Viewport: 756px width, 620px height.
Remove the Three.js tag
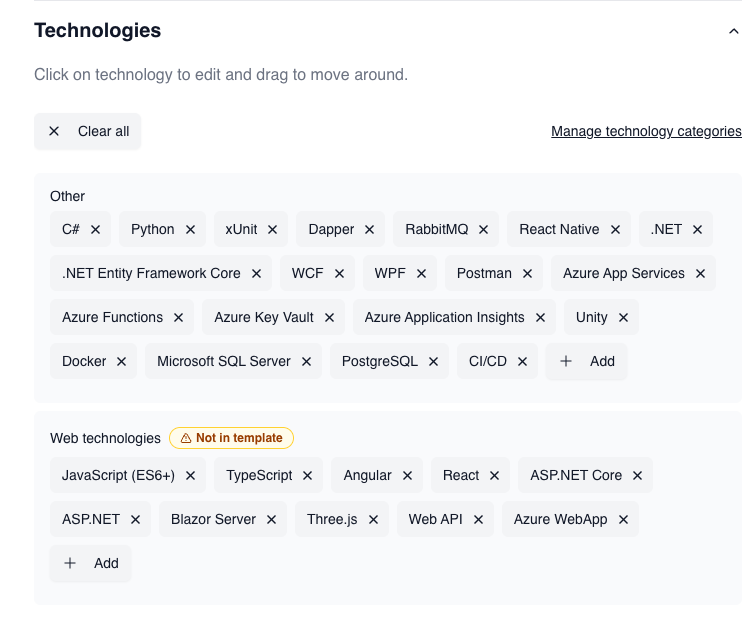click(373, 520)
